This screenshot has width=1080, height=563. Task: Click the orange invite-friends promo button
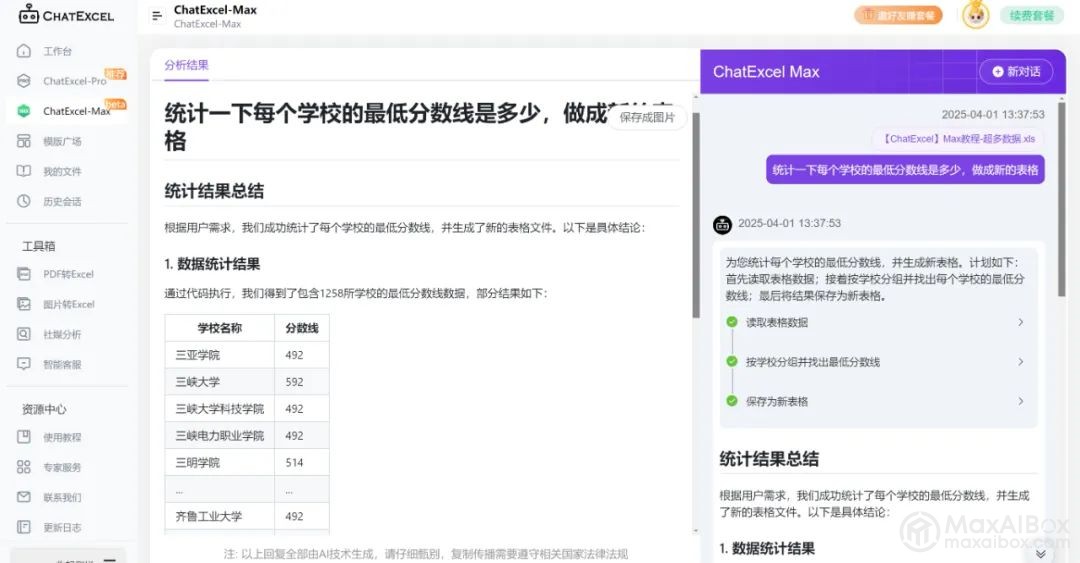tap(898, 15)
